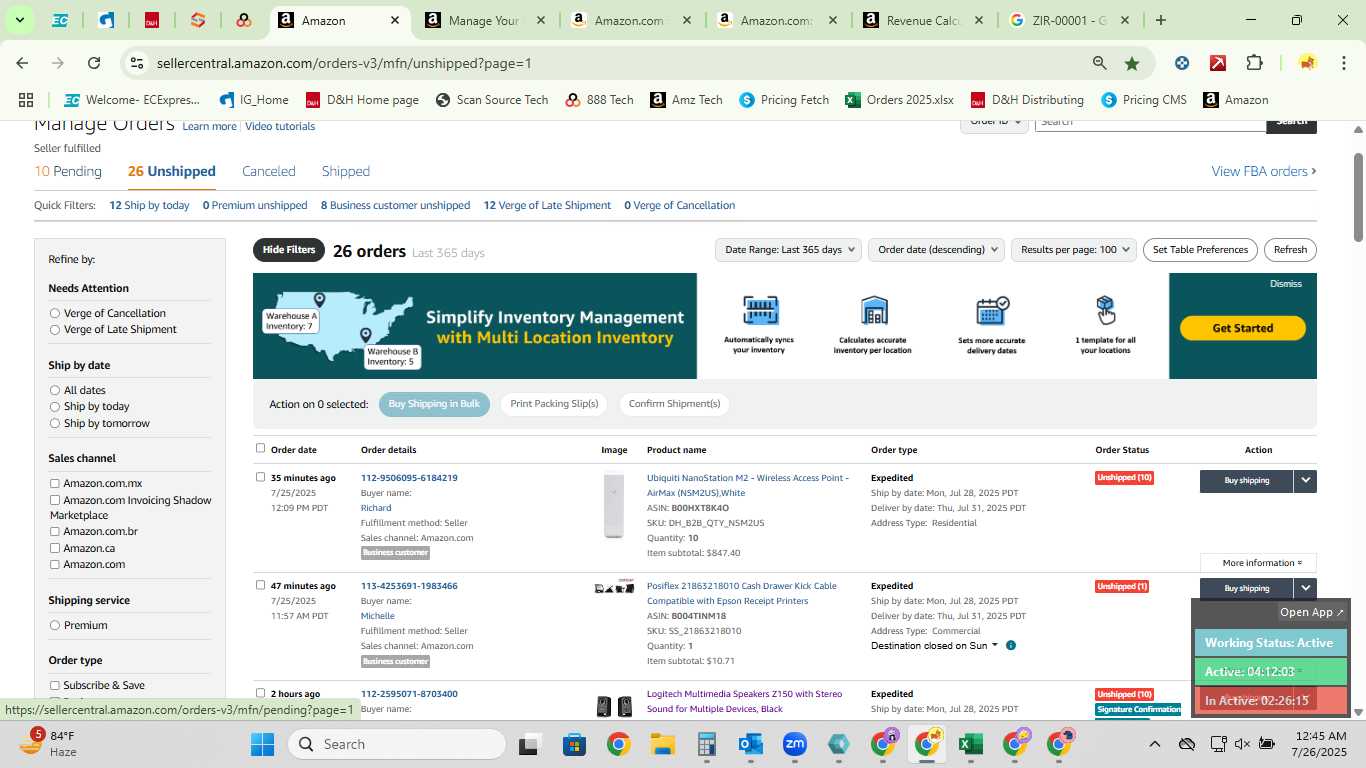This screenshot has width=1366, height=768.
Task: Open the Date Range: Last 365 days dropdown
Action: click(789, 250)
